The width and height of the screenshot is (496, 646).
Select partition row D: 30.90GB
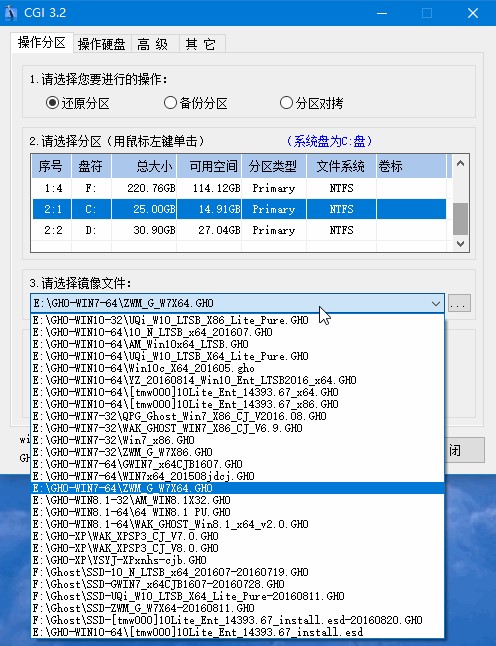point(239,230)
